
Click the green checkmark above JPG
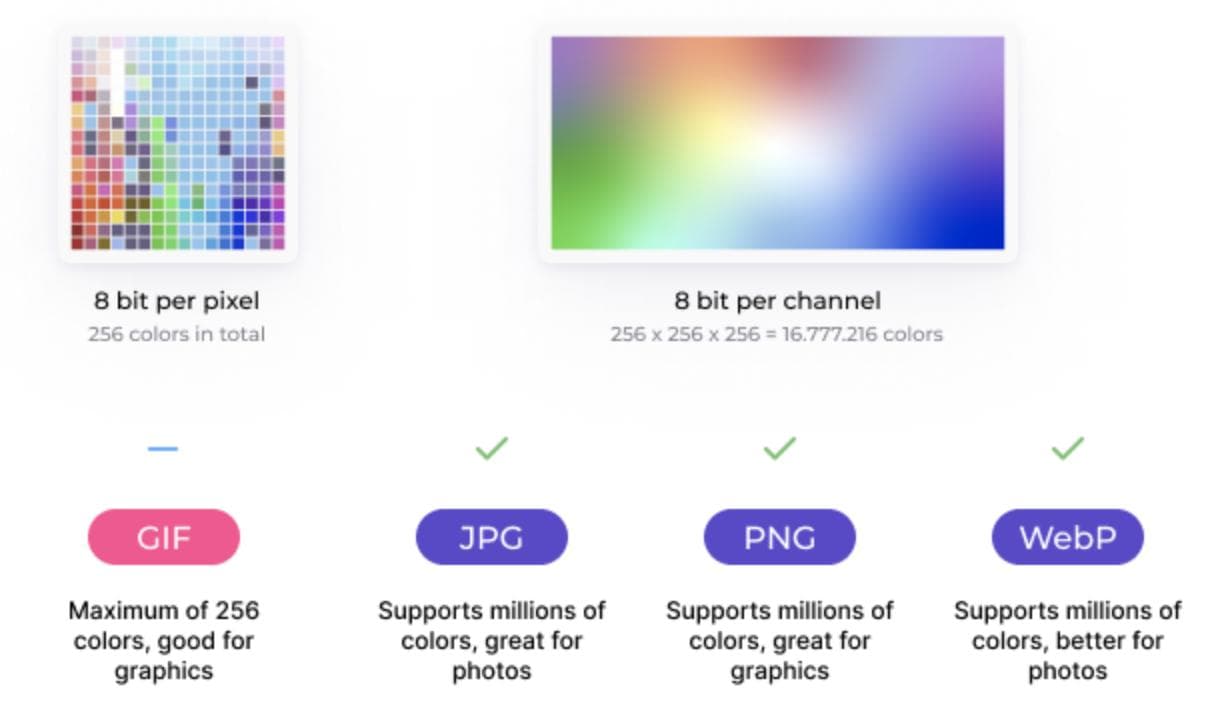coord(491,449)
